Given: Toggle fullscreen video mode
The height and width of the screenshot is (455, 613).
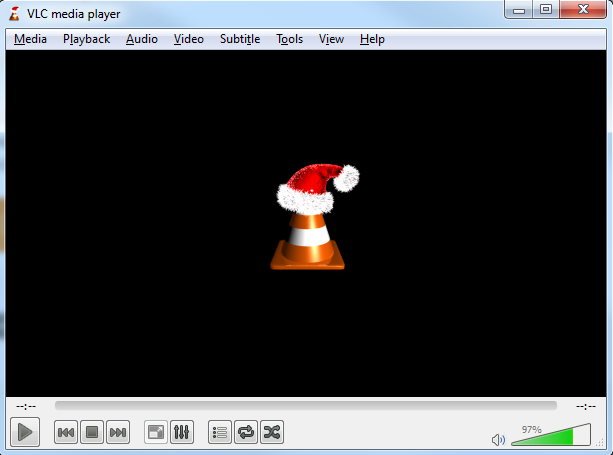Looking at the screenshot, I should [x=156, y=432].
